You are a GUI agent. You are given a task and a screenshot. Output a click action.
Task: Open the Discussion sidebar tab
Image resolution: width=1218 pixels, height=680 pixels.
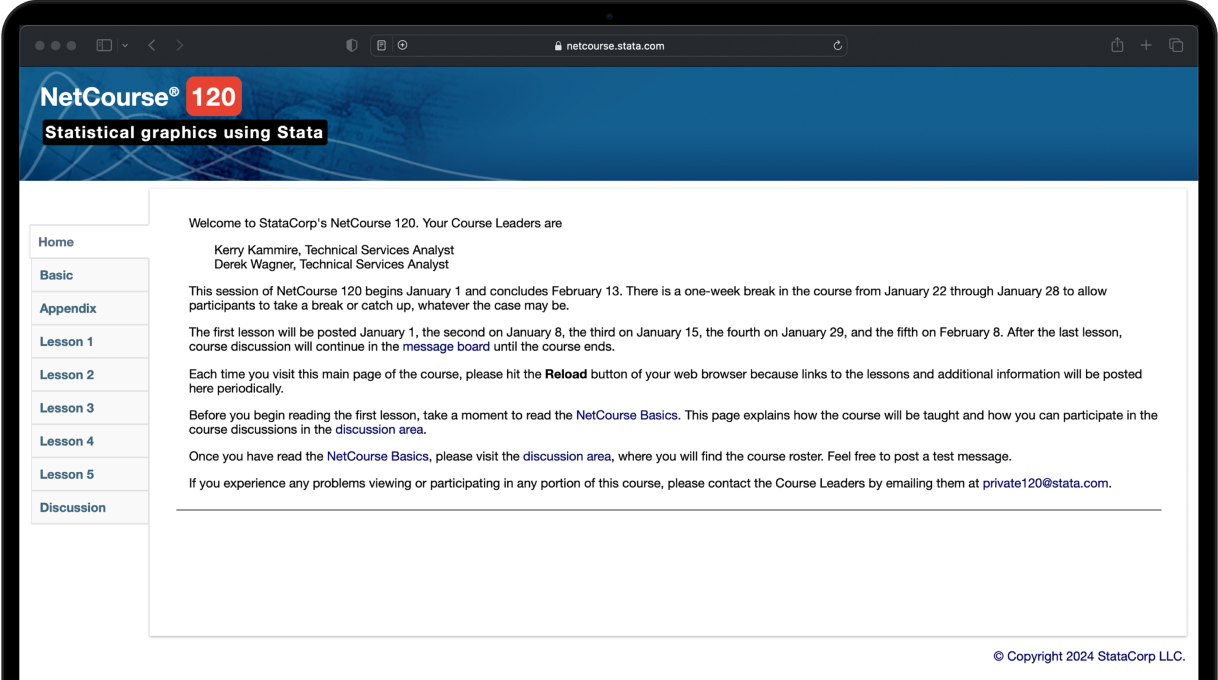(x=73, y=508)
